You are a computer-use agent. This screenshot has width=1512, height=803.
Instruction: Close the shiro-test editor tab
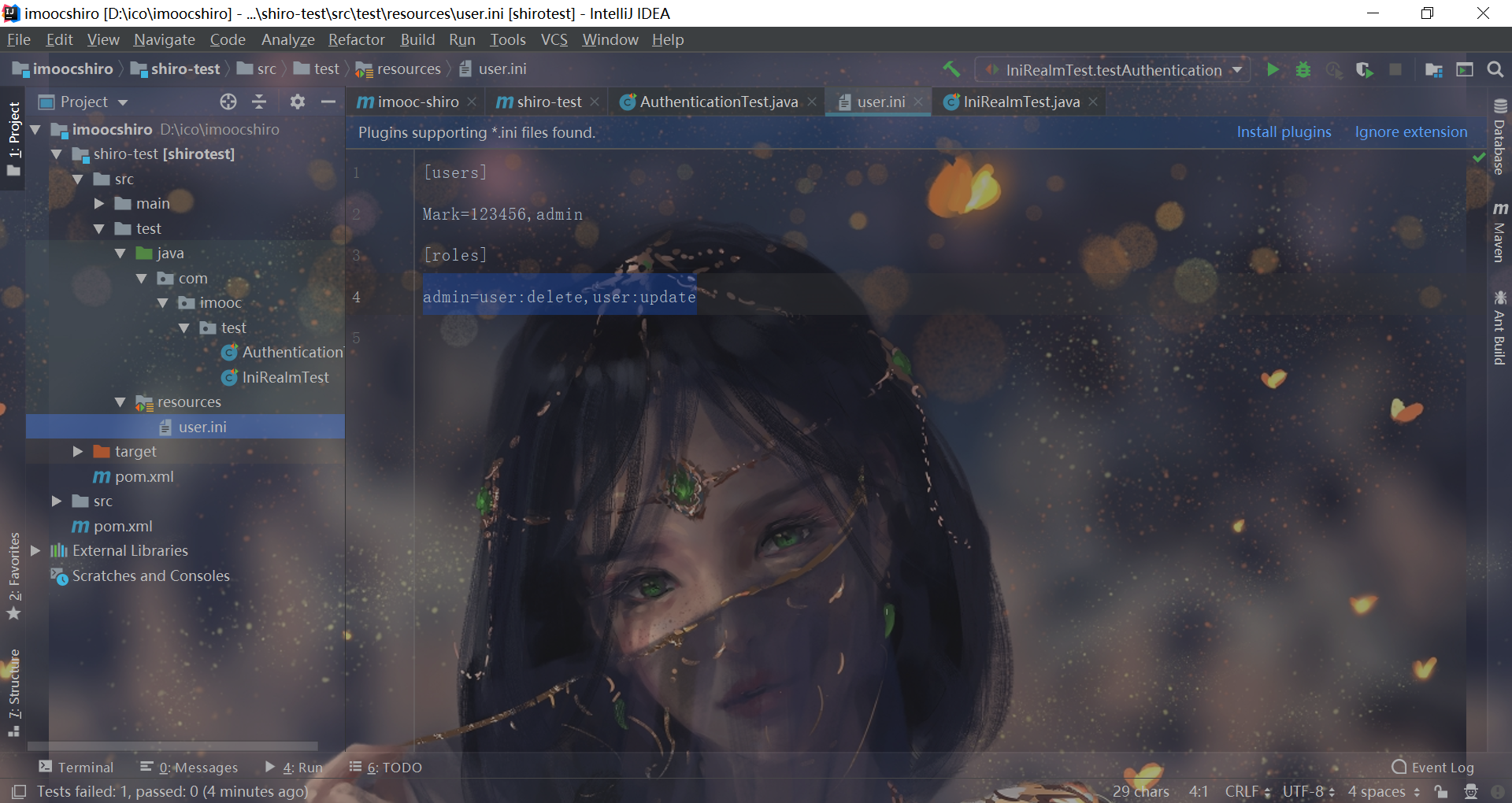(595, 102)
